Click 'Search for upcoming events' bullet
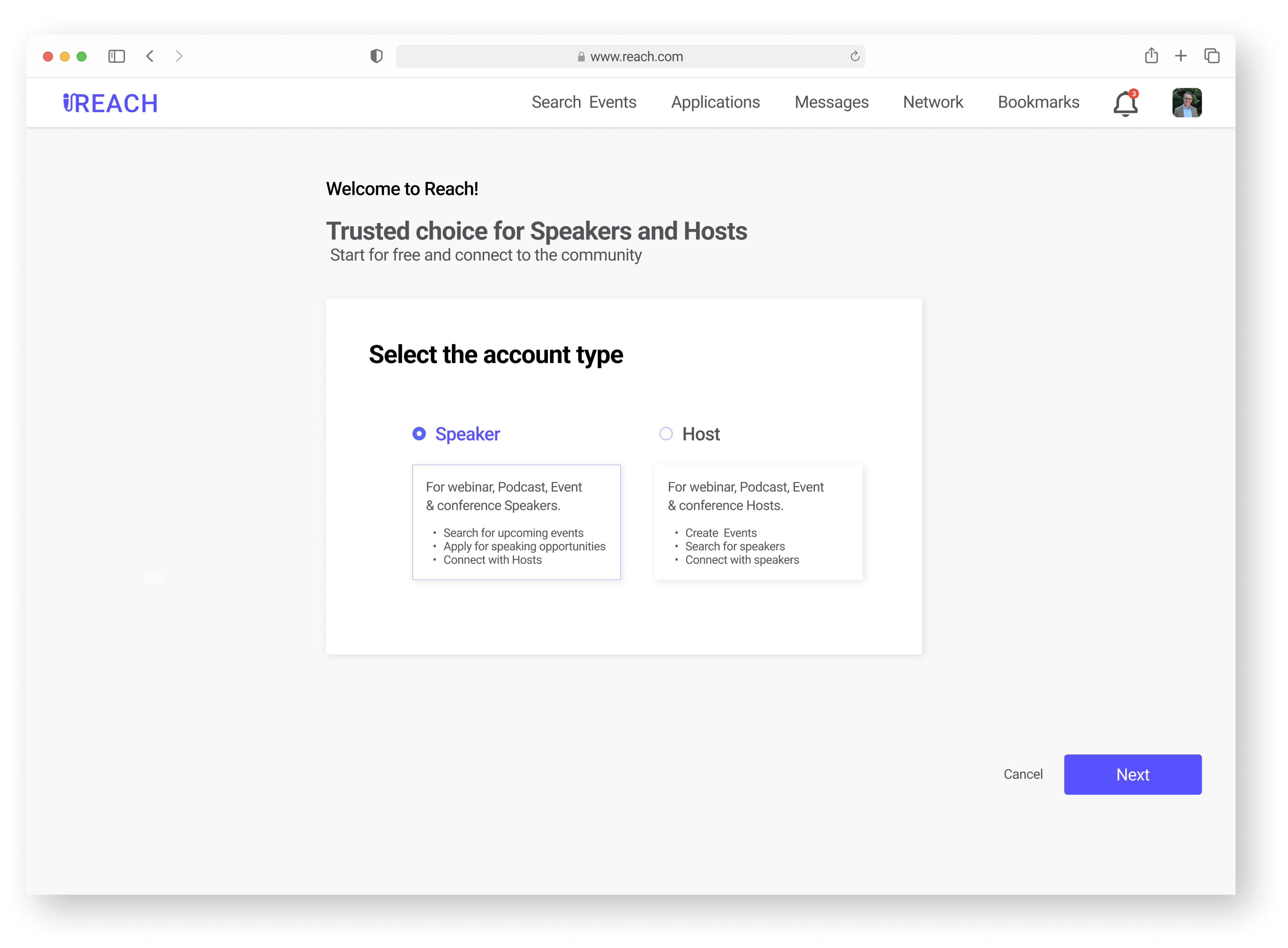Image resolution: width=1288 pixels, height=948 pixels. 513,532
